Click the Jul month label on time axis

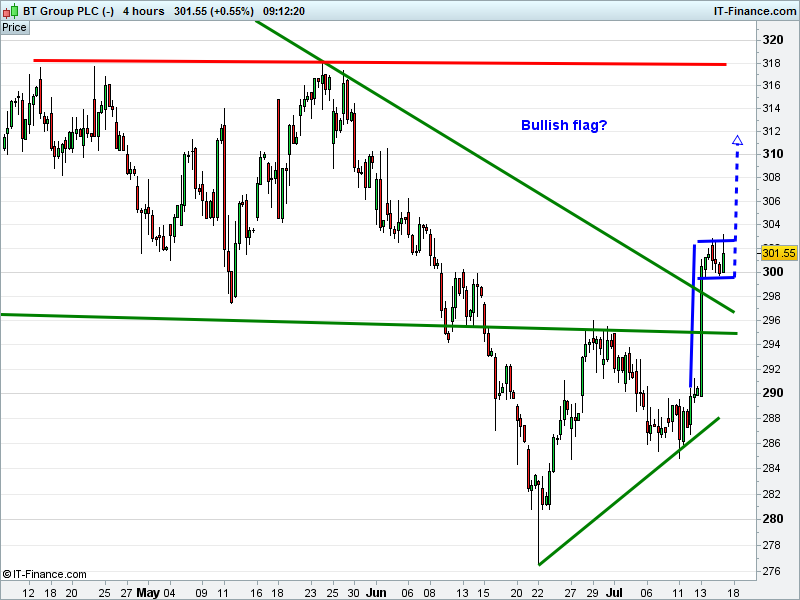[x=614, y=593]
